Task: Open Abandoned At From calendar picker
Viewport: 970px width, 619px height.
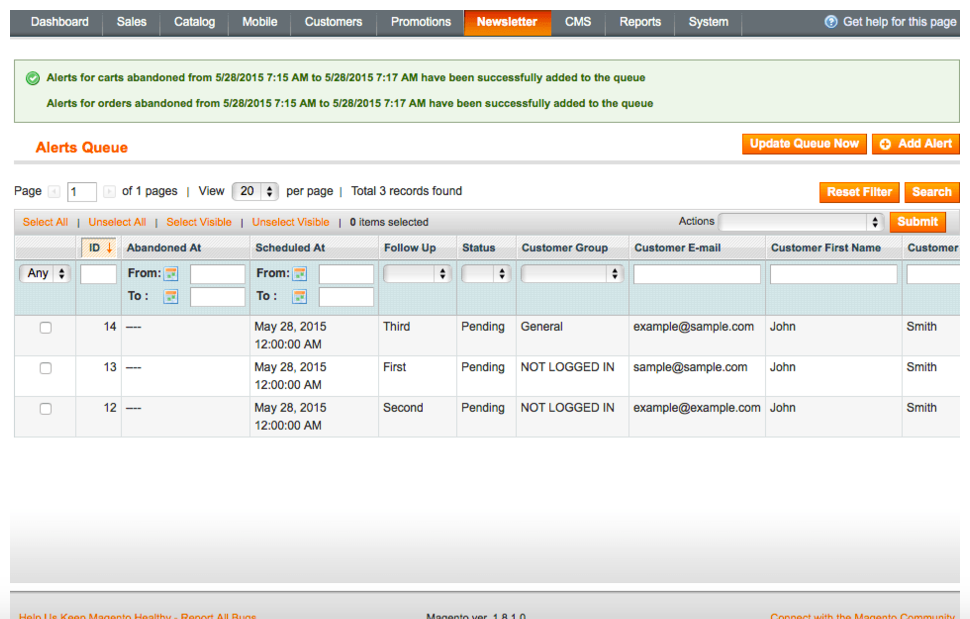Action: pyautogui.click(x=171, y=273)
